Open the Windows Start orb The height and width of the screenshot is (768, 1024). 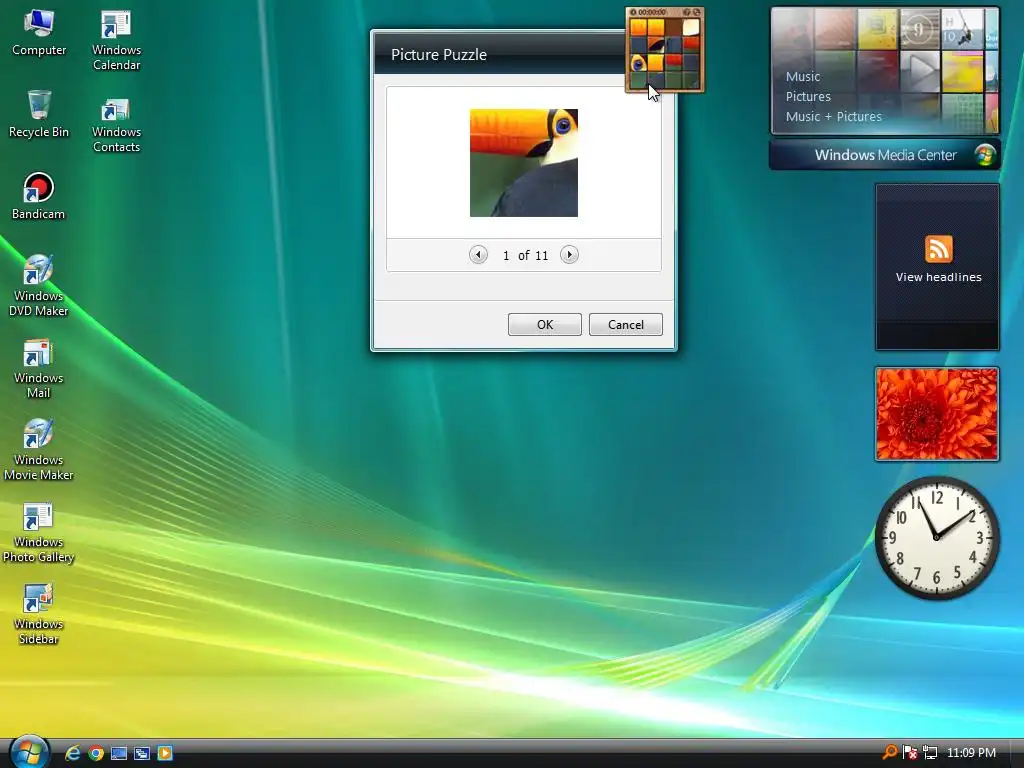29,752
